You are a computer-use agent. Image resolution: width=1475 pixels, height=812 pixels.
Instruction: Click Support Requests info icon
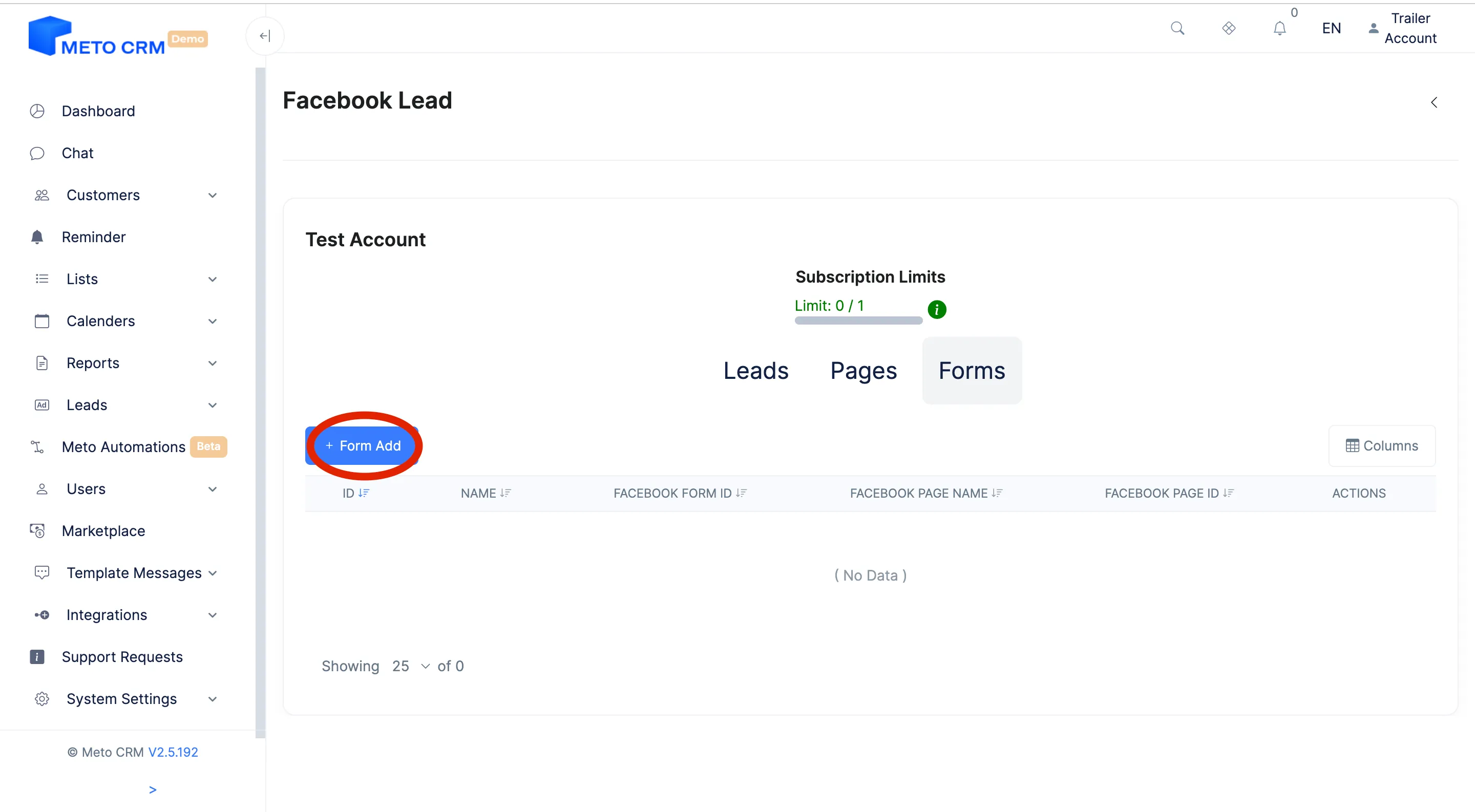(x=37, y=657)
